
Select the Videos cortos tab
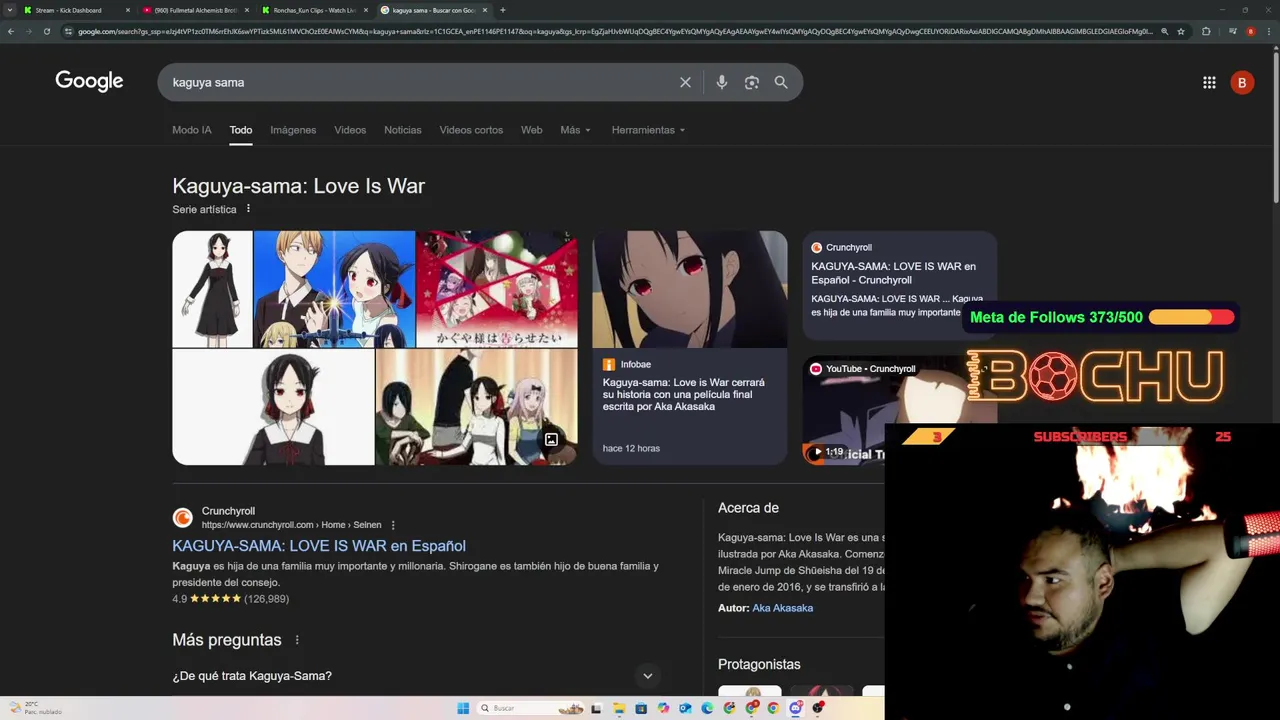pyautogui.click(x=471, y=130)
